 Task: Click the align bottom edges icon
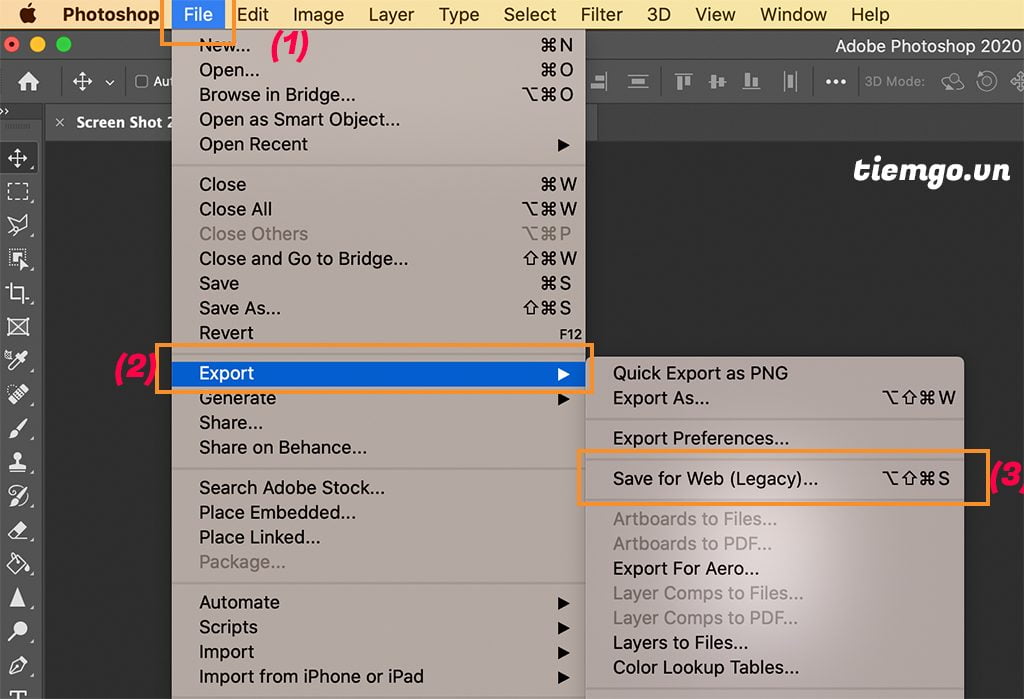click(x=751, y=82)
